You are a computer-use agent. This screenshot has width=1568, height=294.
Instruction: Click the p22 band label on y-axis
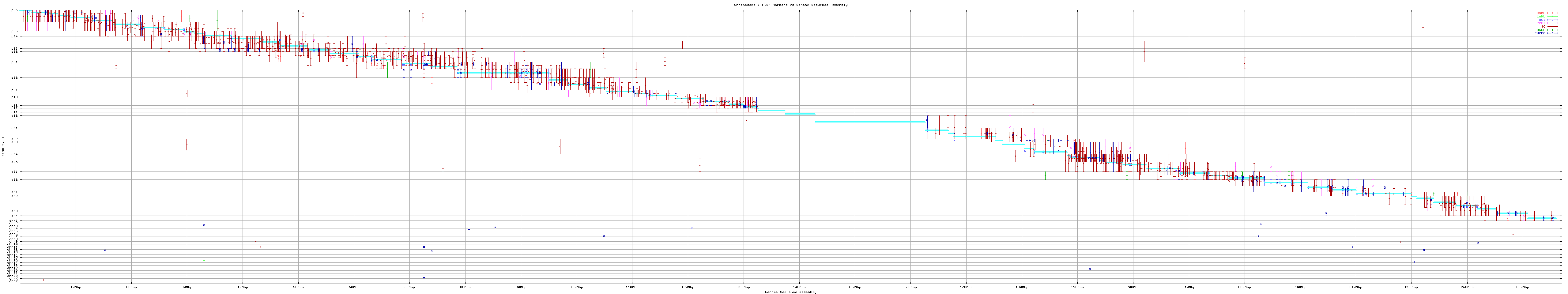click(x=15, y=77)
